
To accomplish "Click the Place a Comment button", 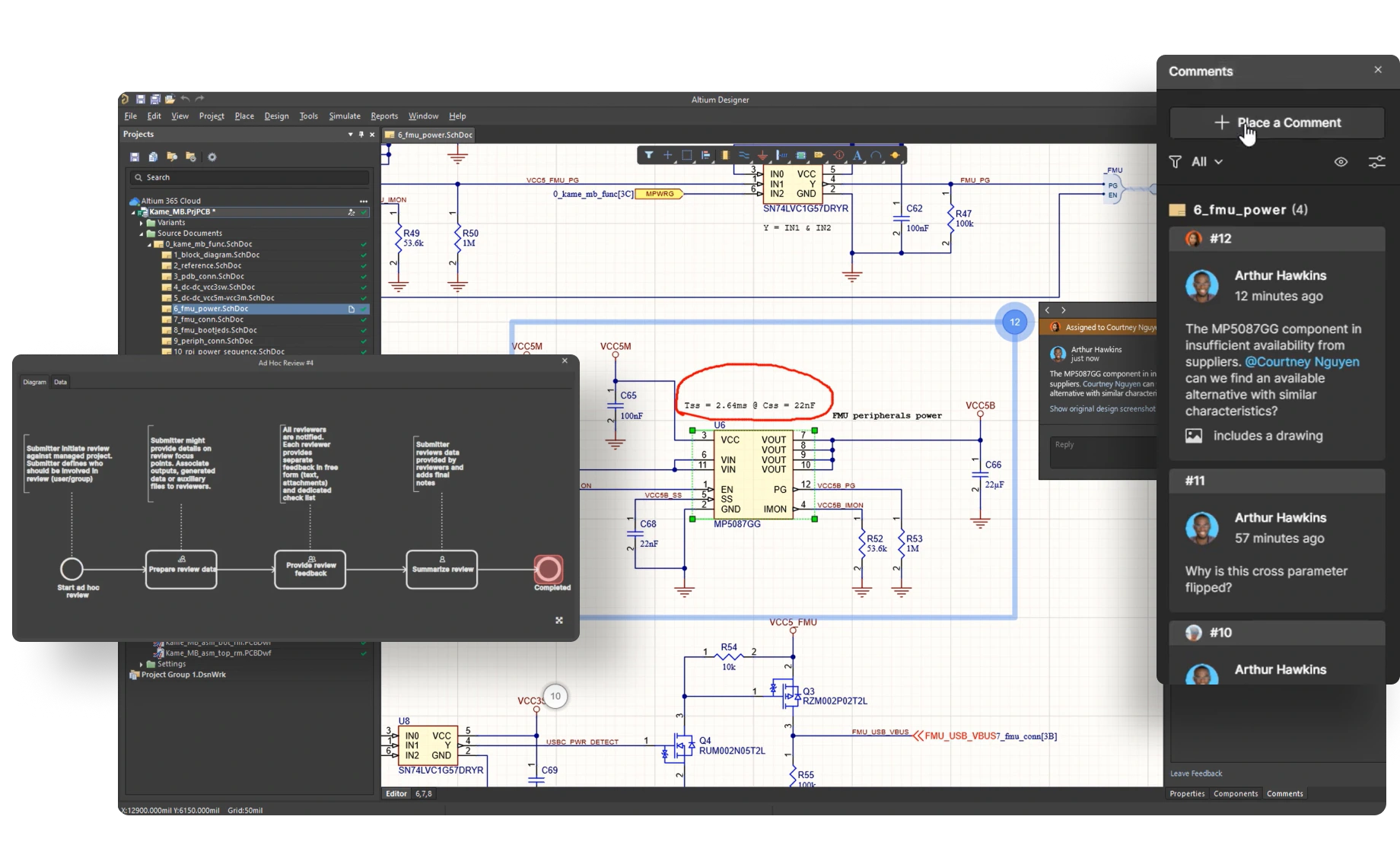I will [1277, 122].
